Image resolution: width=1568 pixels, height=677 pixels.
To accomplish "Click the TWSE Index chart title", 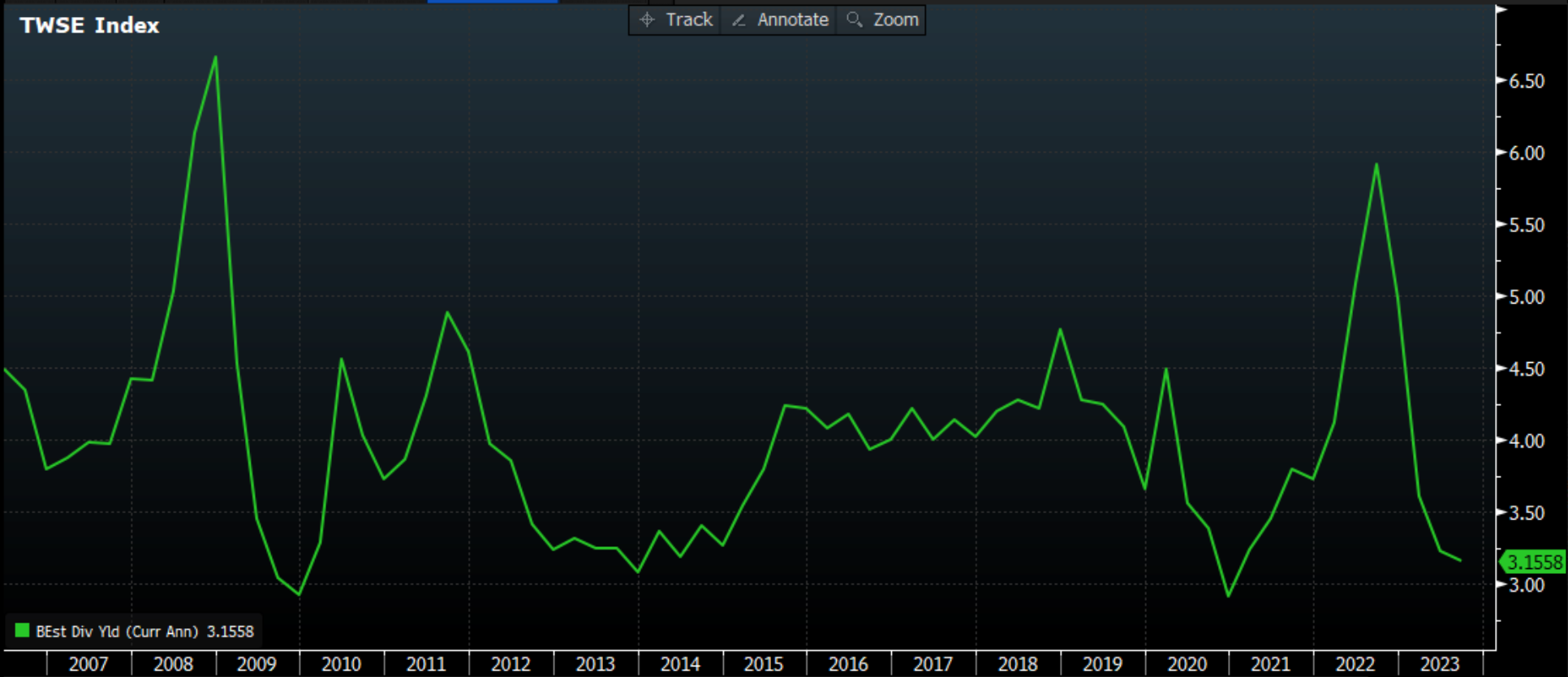I will point(89,26).
